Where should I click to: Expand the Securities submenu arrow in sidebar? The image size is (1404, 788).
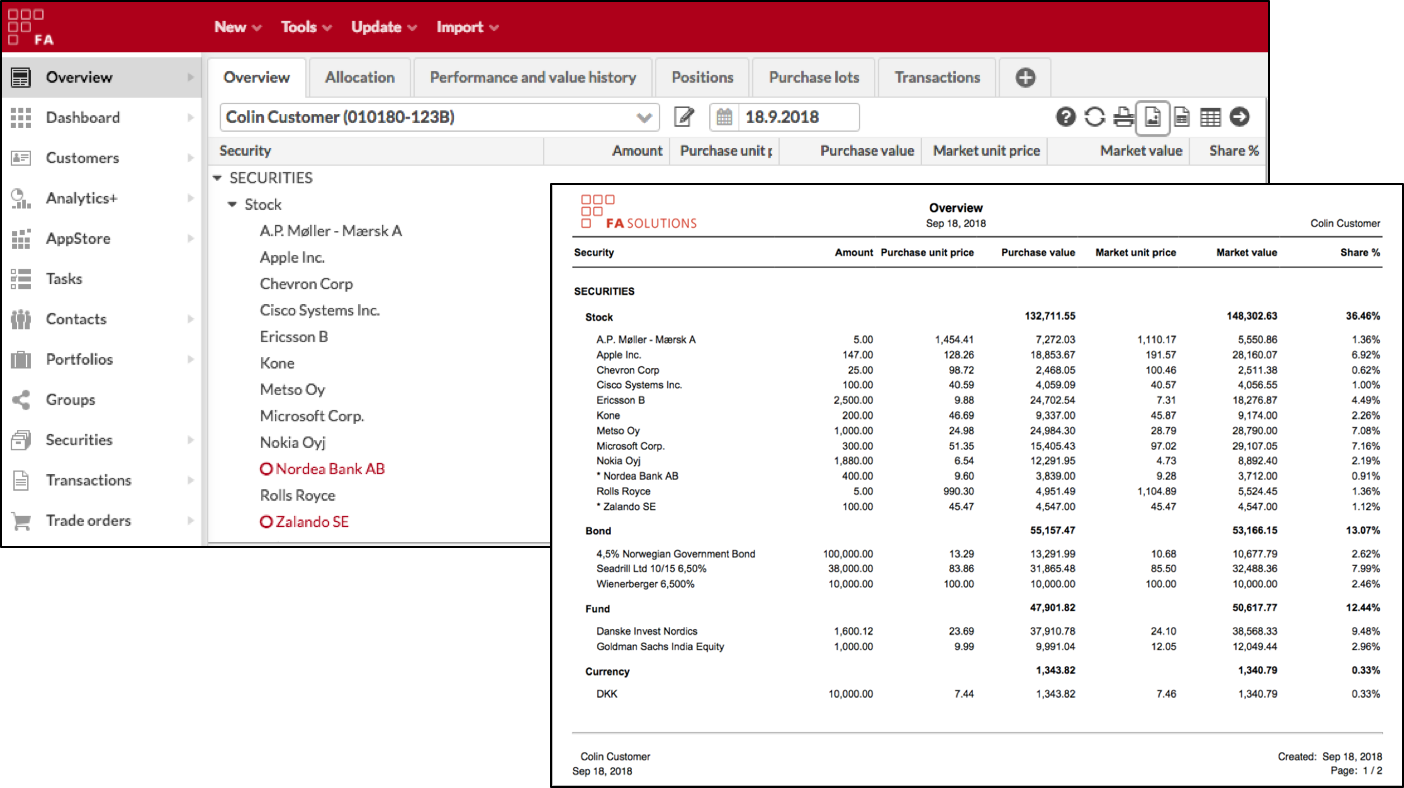click(x=191, y=440)
